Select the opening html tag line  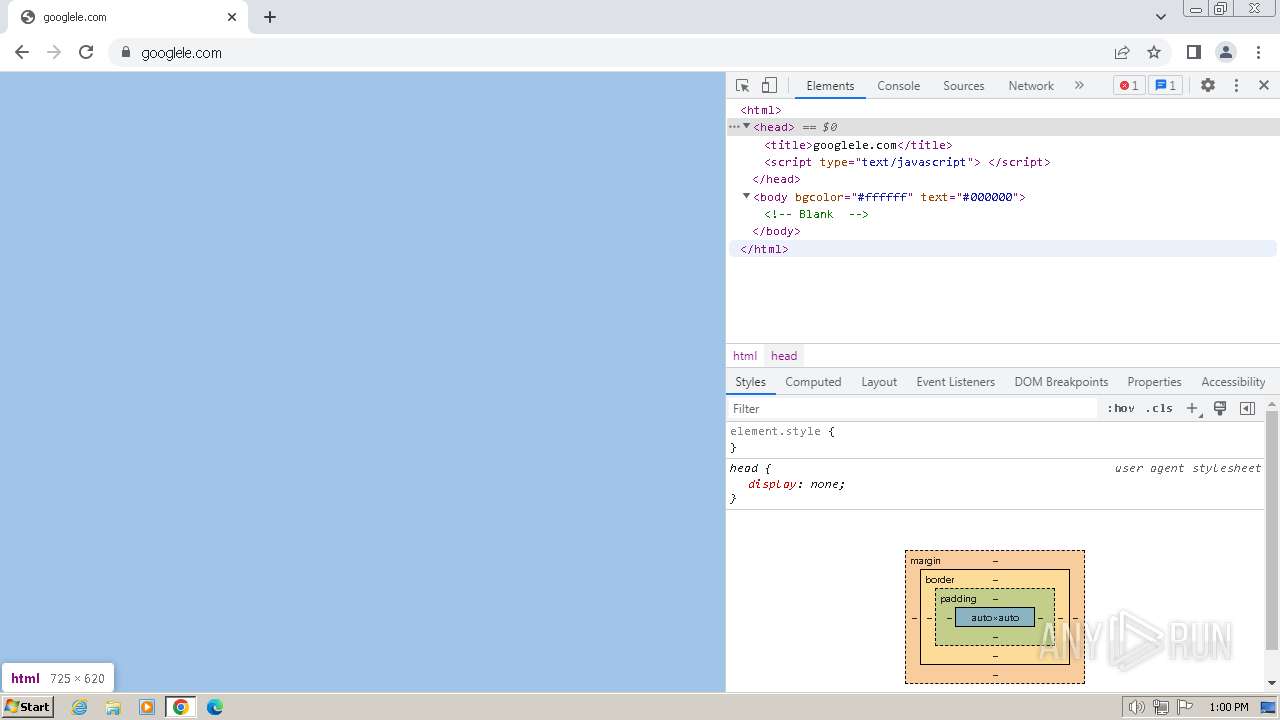(760, 110)
